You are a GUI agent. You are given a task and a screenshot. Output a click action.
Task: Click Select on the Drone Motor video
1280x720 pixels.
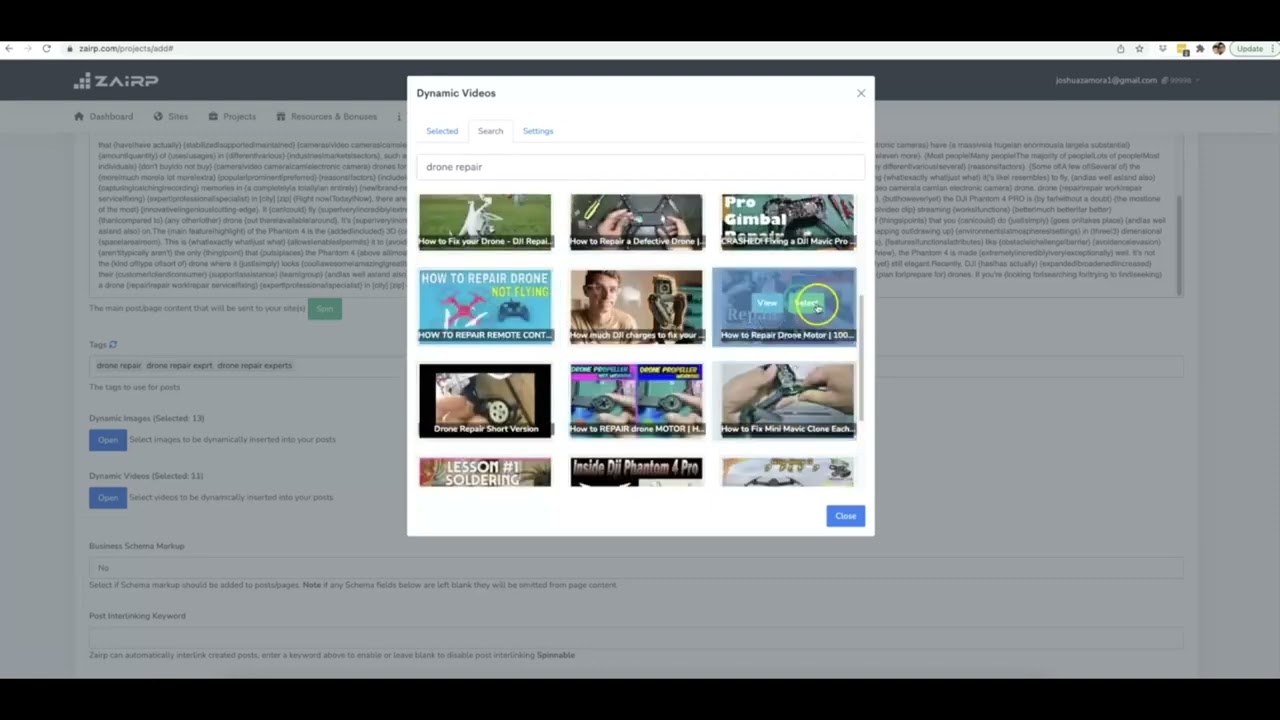[806, 303]
